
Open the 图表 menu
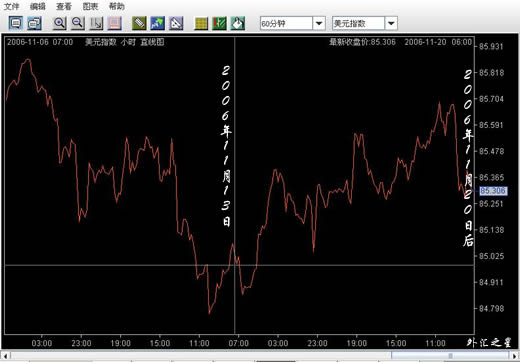pyautogui.click(x=90, y=6)
